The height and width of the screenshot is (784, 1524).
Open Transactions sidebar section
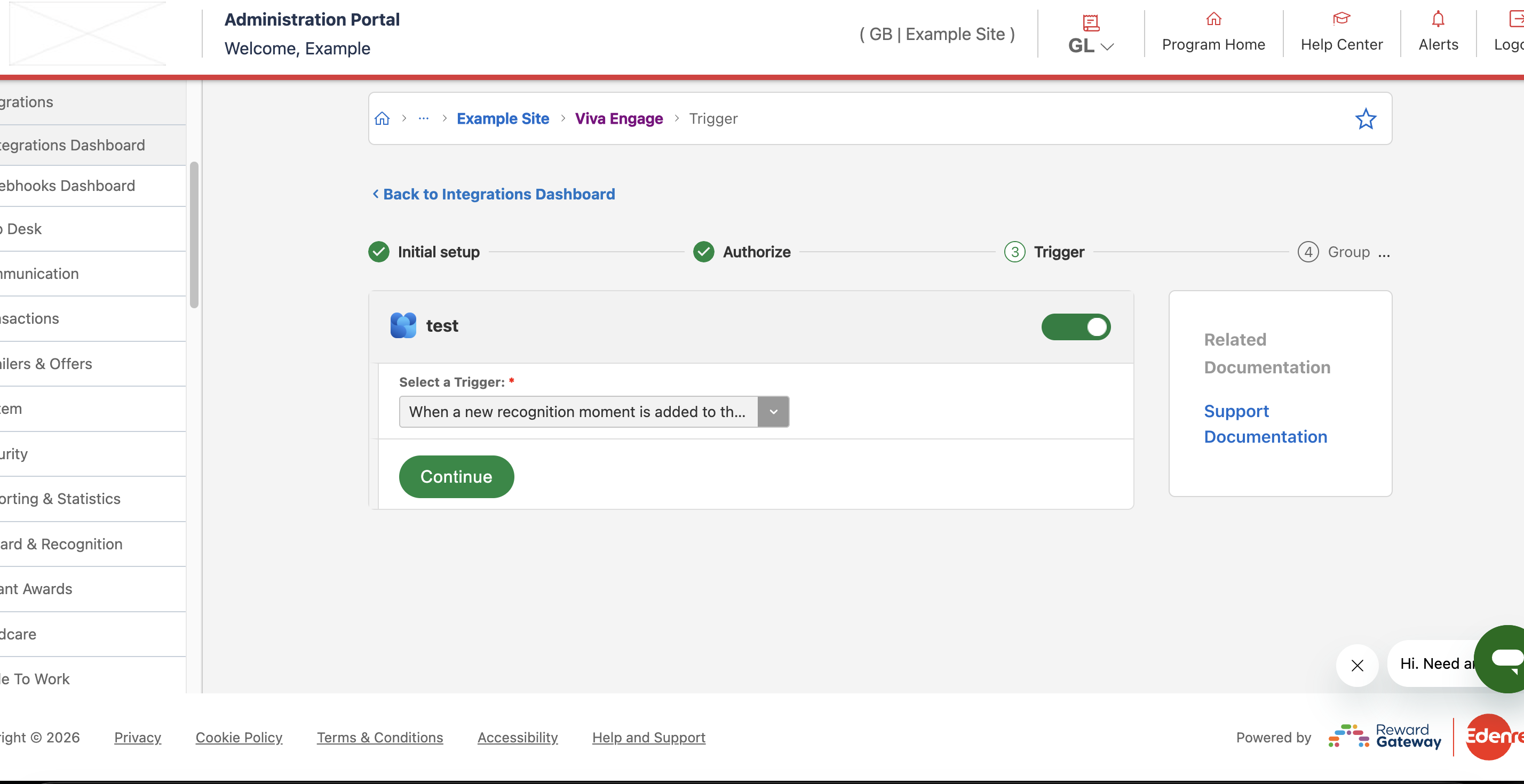[x=93, y=319]
